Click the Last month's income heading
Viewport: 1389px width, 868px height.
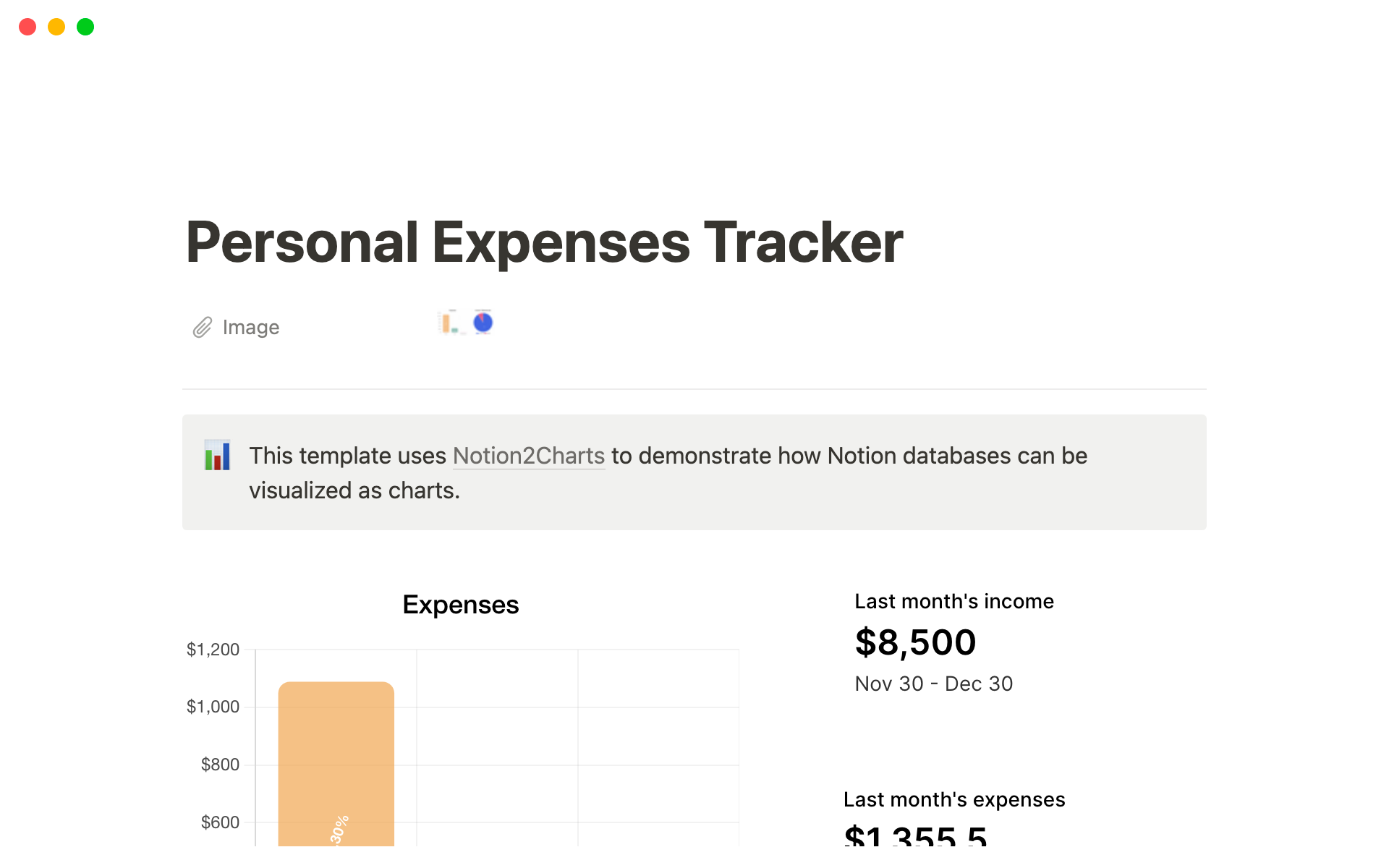coord(953,601)
